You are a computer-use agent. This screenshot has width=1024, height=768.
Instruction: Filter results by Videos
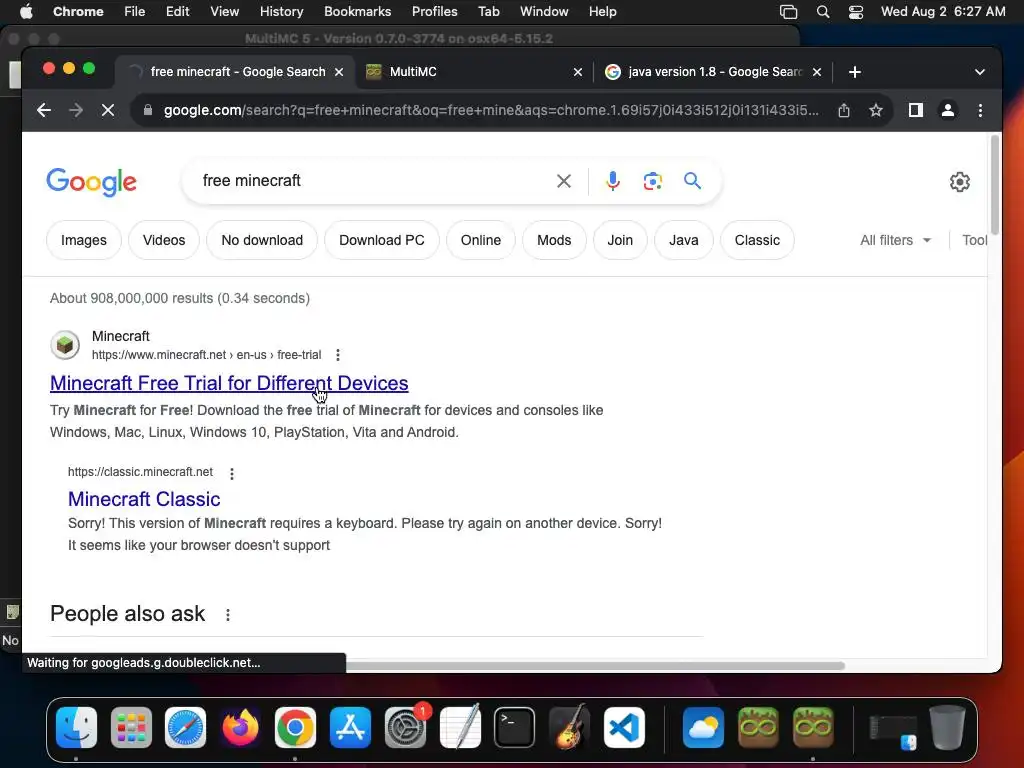point(164,240)
